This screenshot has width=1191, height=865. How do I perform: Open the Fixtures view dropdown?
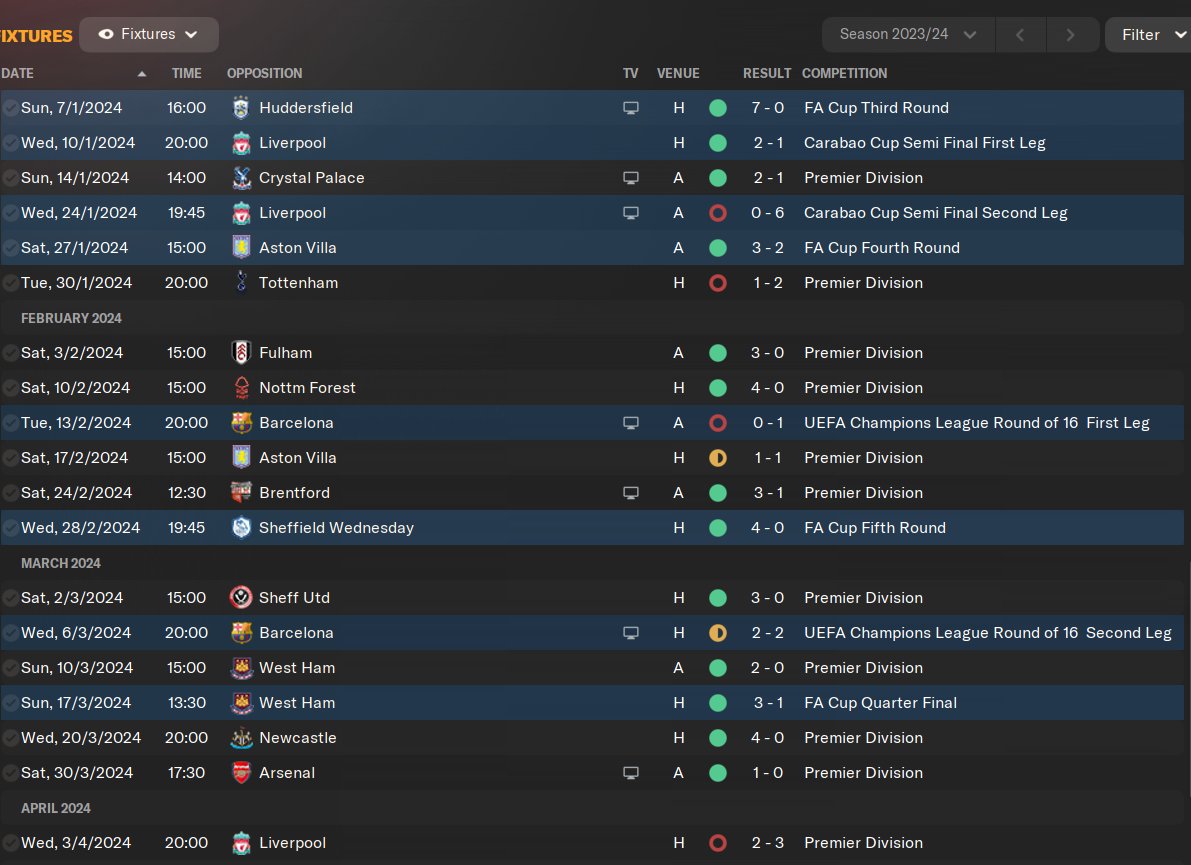[149, 34]
